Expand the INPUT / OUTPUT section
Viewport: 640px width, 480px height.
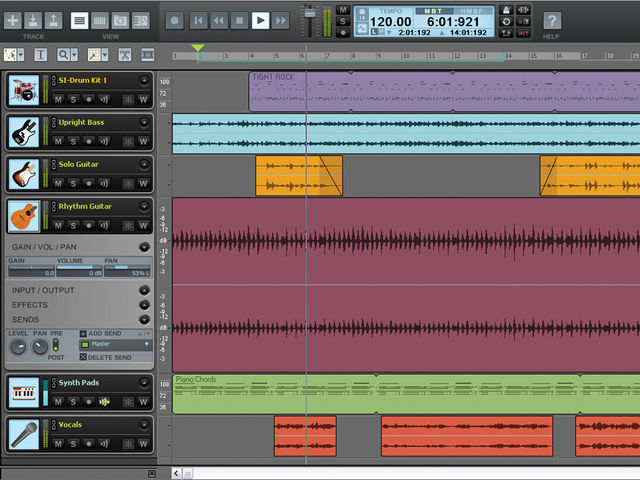click(x=144, y=290)
